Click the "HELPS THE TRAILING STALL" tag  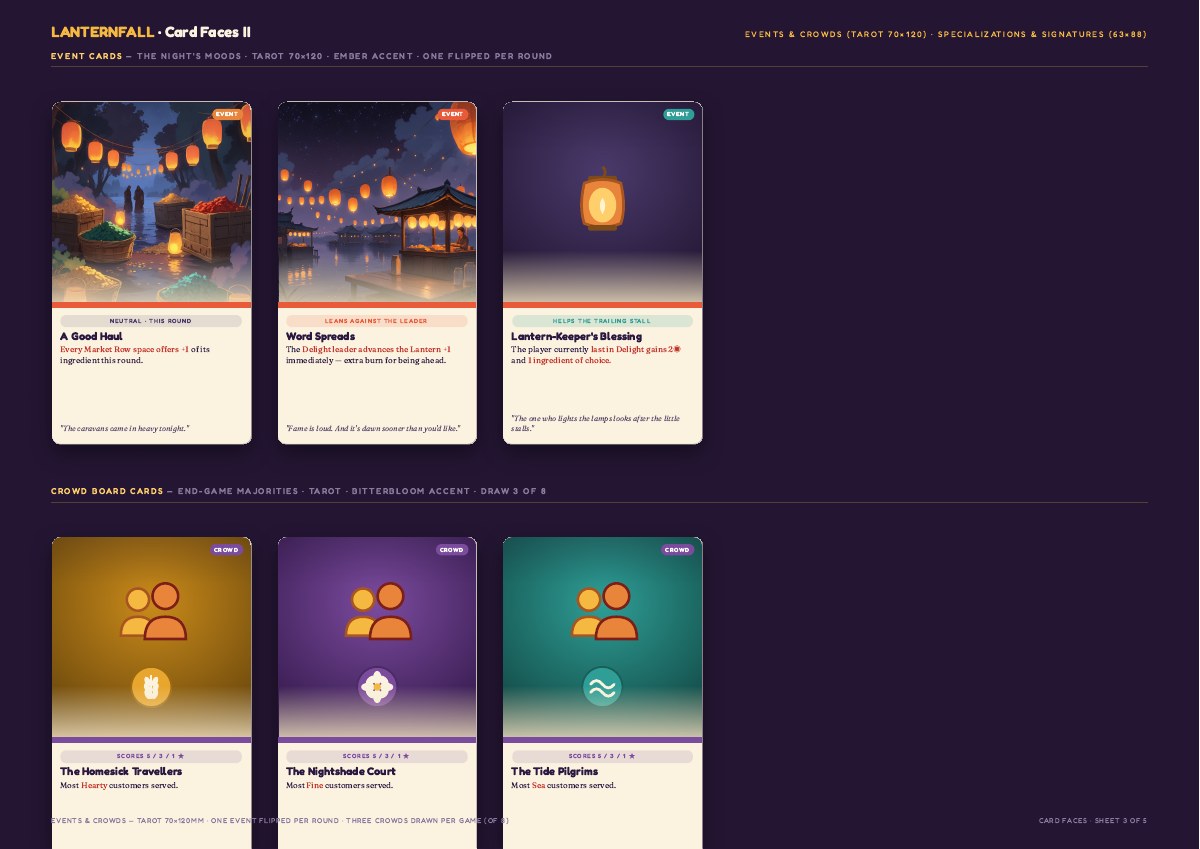point(602,321)
